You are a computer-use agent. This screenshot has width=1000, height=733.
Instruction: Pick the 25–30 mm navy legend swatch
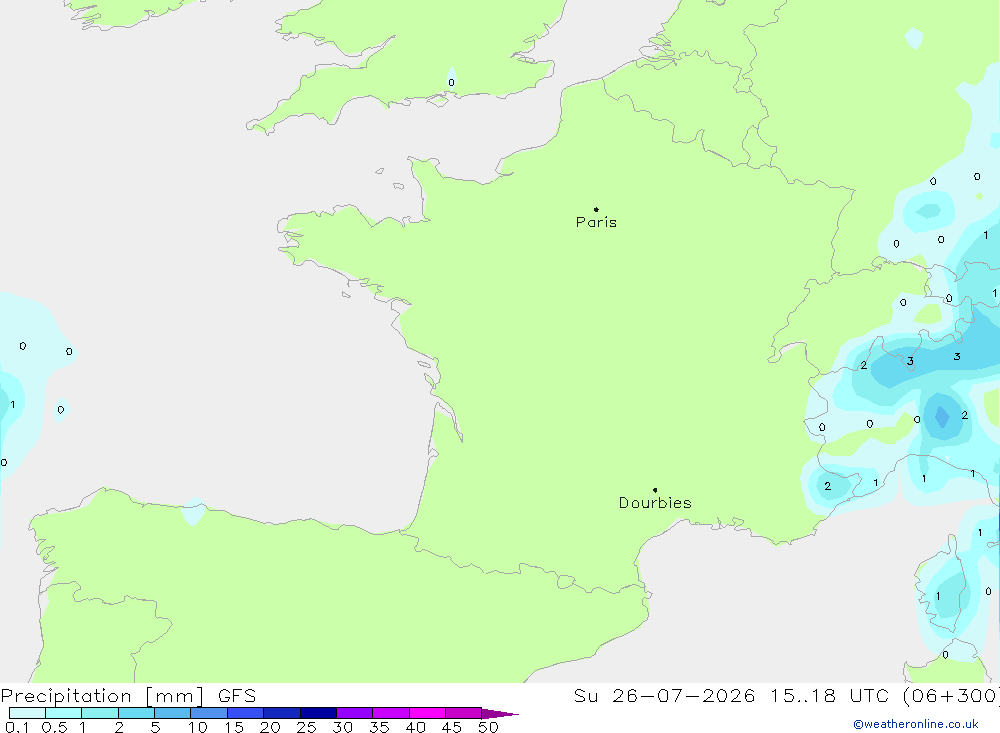(318, 713)
